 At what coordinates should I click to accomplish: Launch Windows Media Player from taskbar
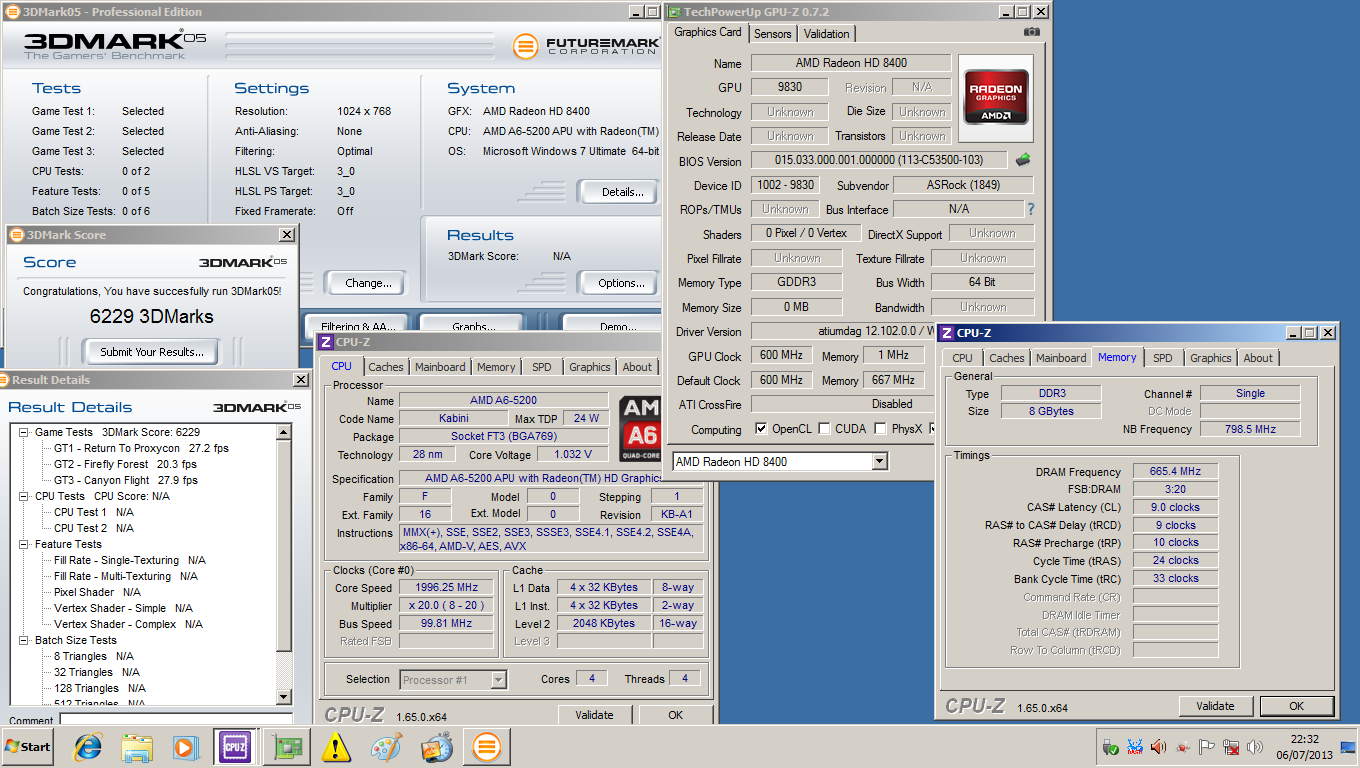tap(185, 747)
